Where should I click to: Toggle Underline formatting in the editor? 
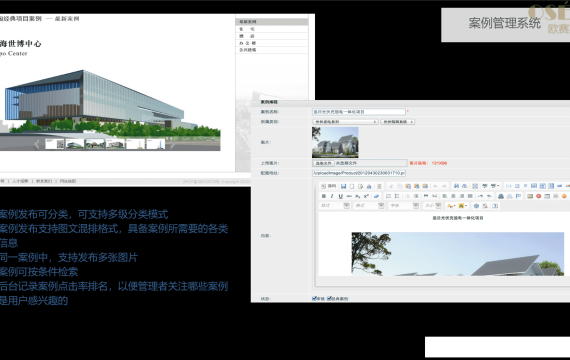[x=341, y=196]
